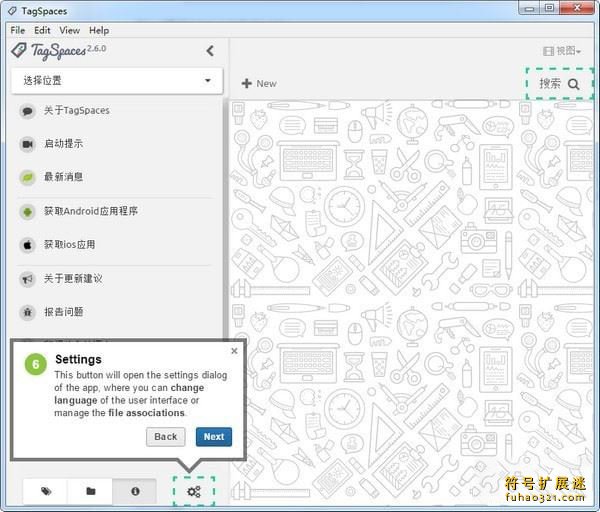This screenshot has height=512, width=600.
Task: Click the green leaf icon beside 最新消息
Action: point(28,178)
